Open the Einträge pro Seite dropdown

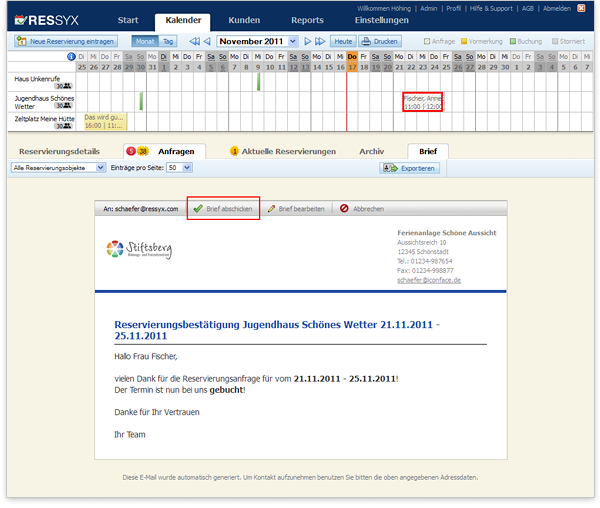(x=178, y=168)
